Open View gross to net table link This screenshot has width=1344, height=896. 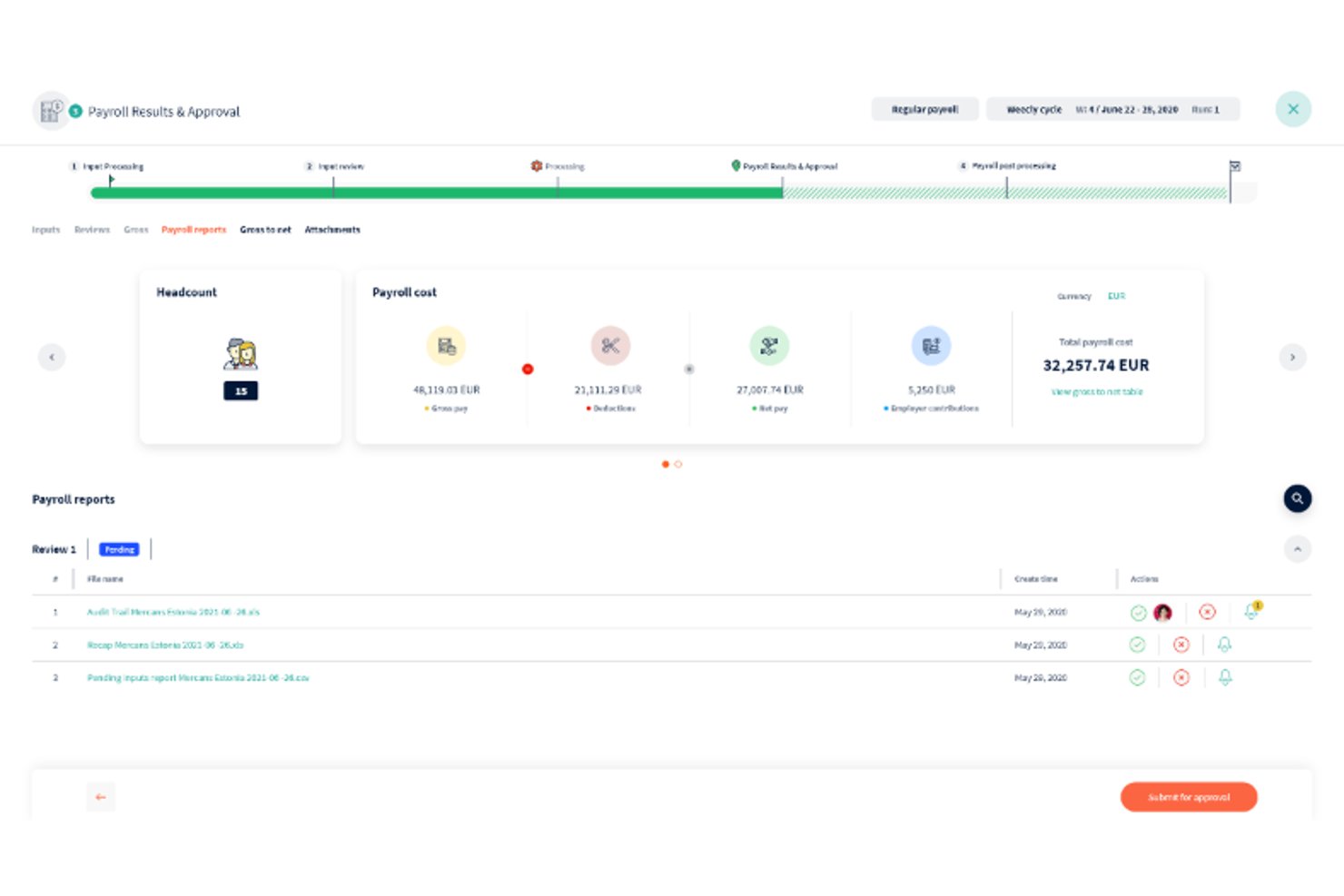(1097, 392)
